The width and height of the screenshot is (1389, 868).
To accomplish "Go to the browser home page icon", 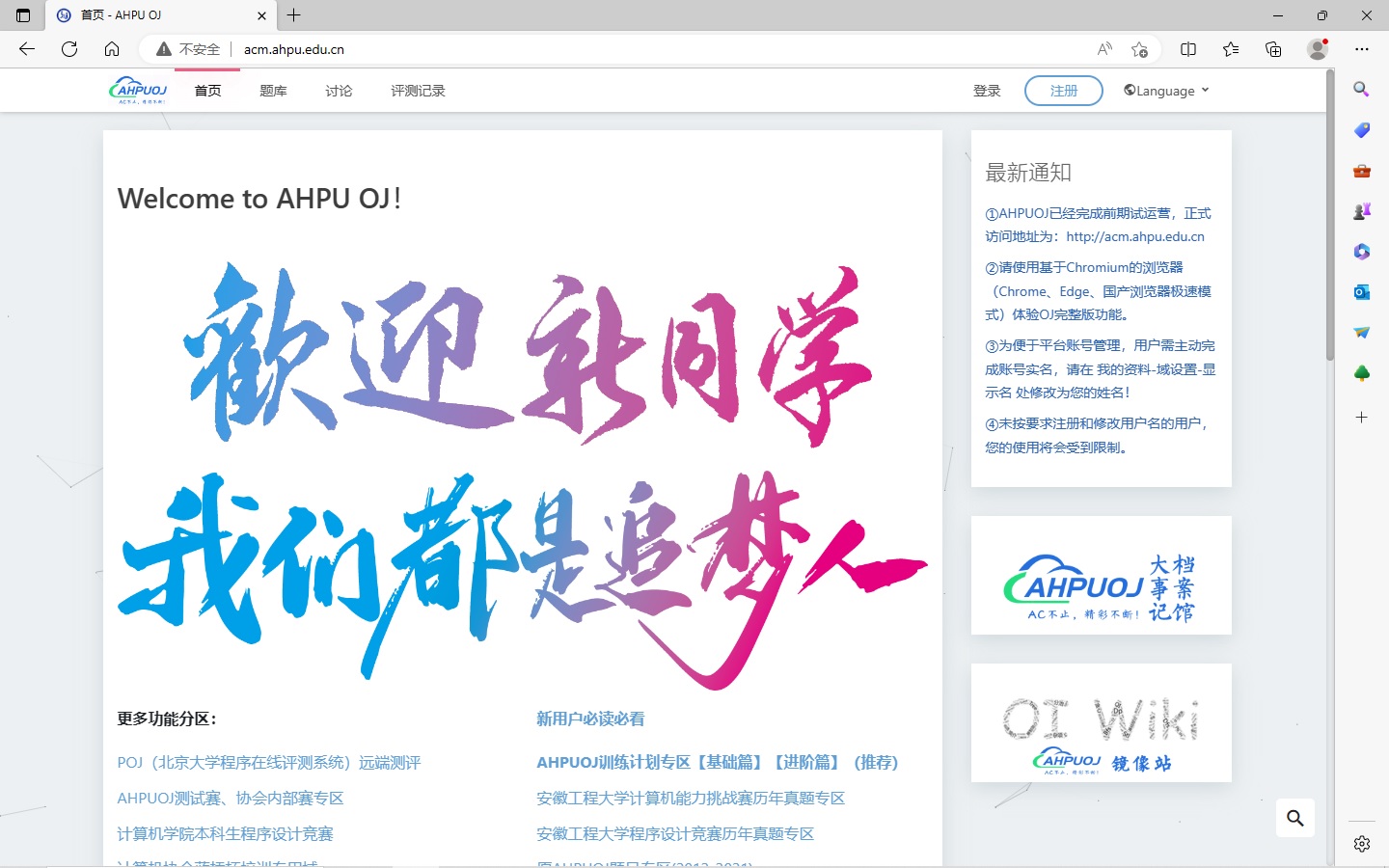I will (112, 49).
